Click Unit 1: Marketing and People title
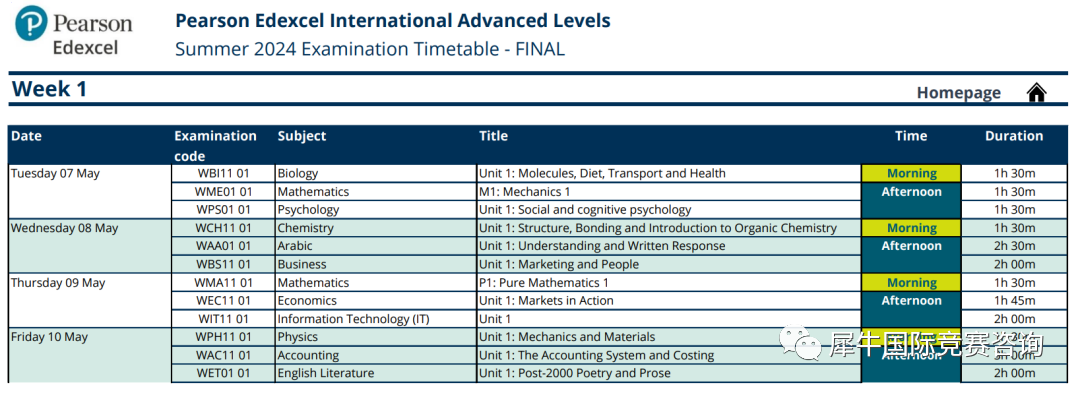1080x393 pixels. coord(559,264)
